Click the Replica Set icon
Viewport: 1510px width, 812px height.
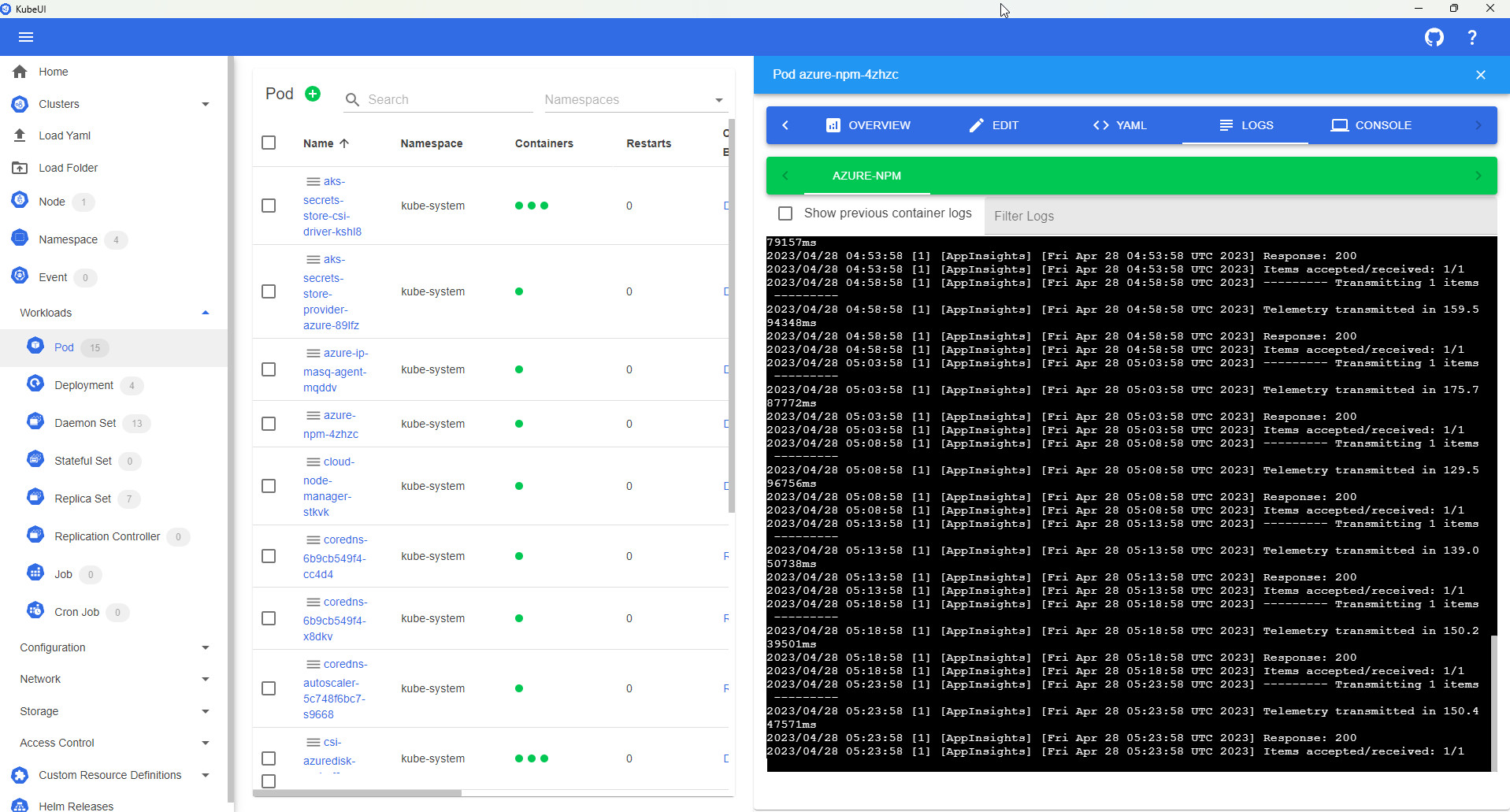tap(35, 498)
